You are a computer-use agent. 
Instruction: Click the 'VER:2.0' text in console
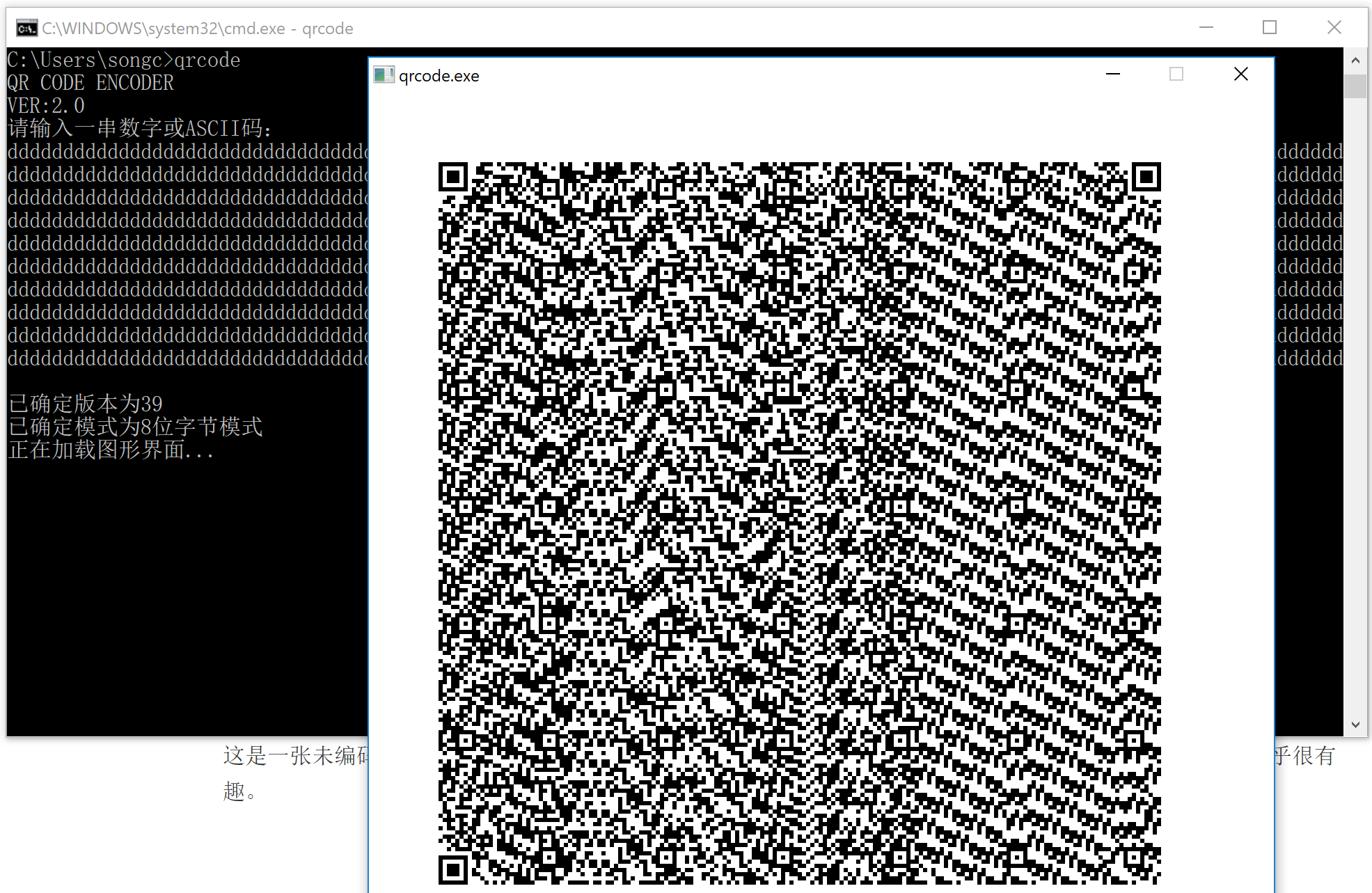point(46,106)
